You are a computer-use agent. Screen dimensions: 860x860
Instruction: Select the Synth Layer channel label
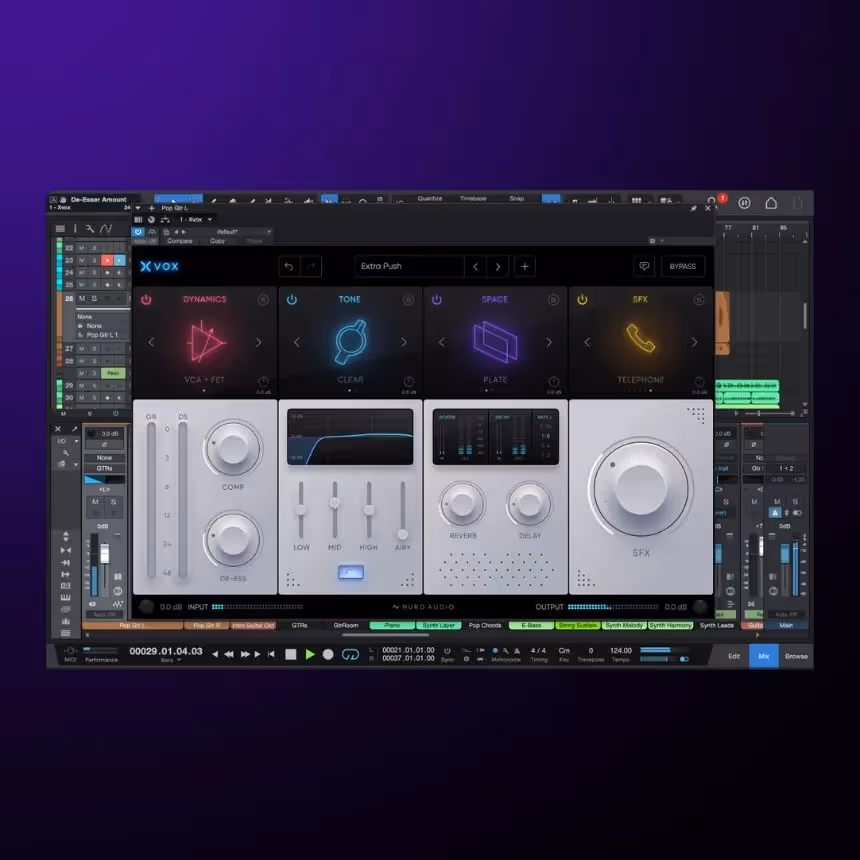point(439,625)
